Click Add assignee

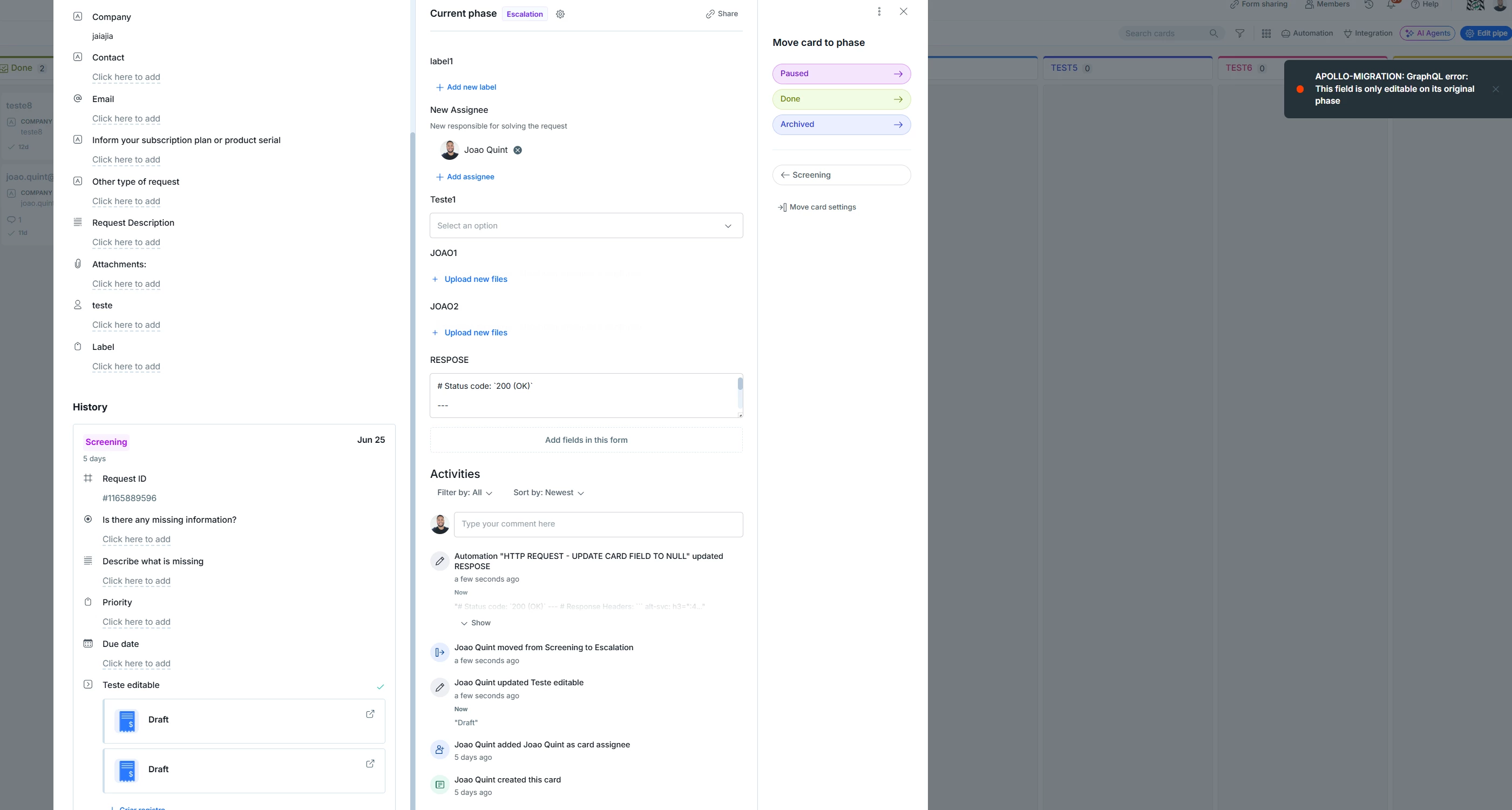[465, 177]
